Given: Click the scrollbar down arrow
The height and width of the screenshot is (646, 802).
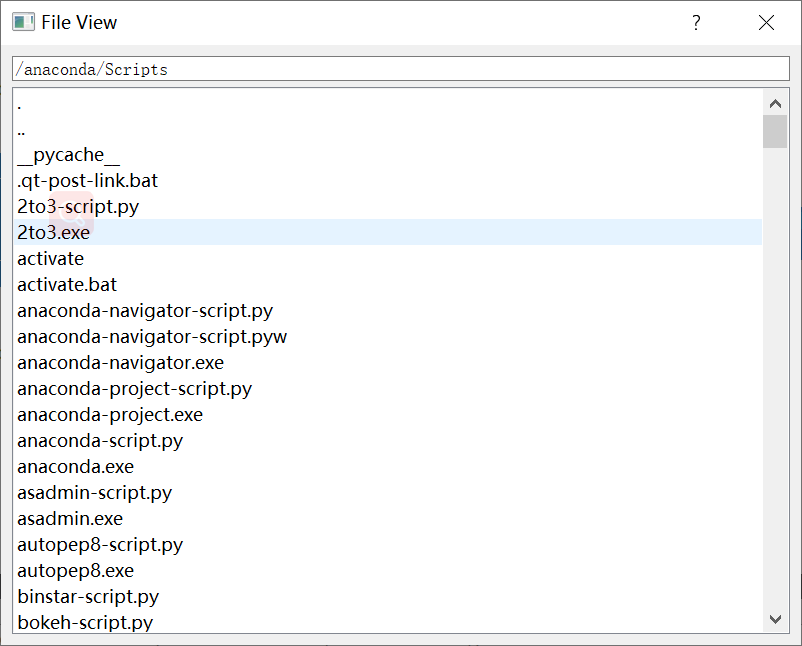Looking at the screenshot, I should [x=775, y=619].
